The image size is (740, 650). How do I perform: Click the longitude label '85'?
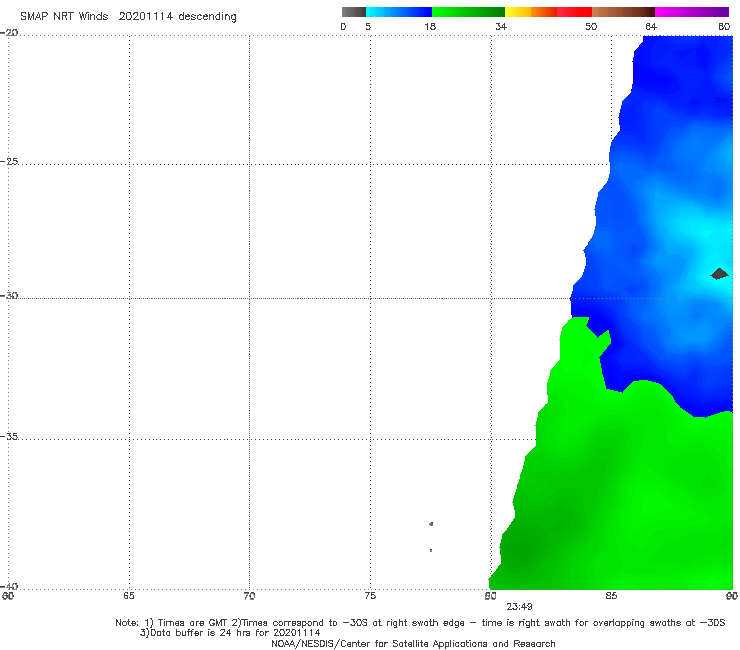(611, 596)
